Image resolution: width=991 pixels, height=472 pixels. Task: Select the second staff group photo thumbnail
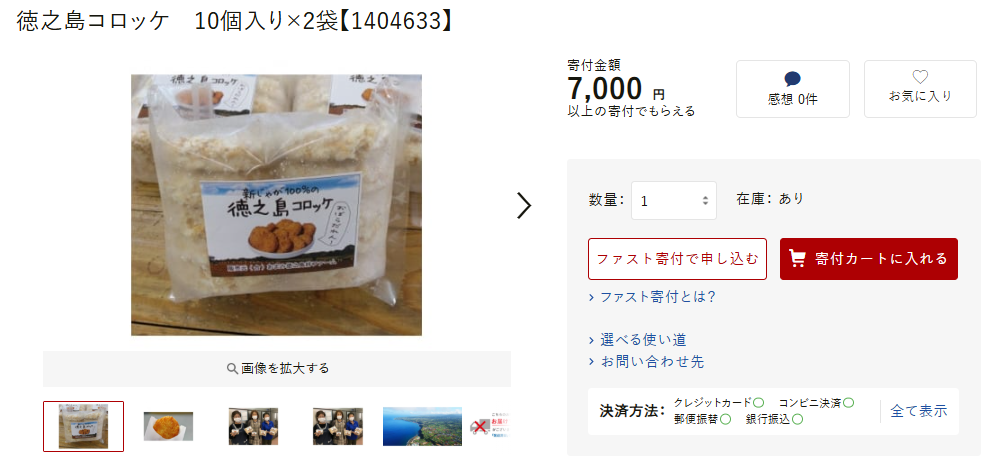(x=338, y=427)
